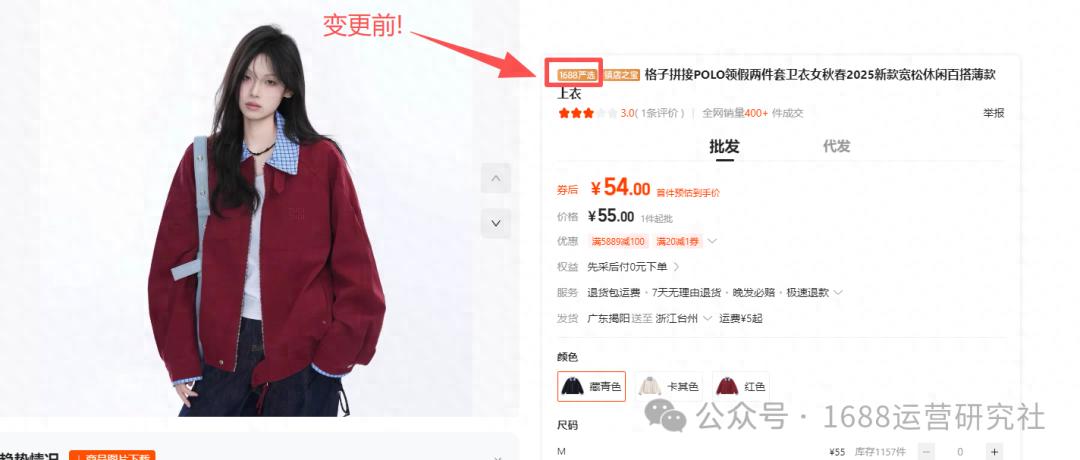Viewport: 1080px width, 460px height.
Task: Click the next image down arrow
Action: pyautogui.click(x=495, y=223)
